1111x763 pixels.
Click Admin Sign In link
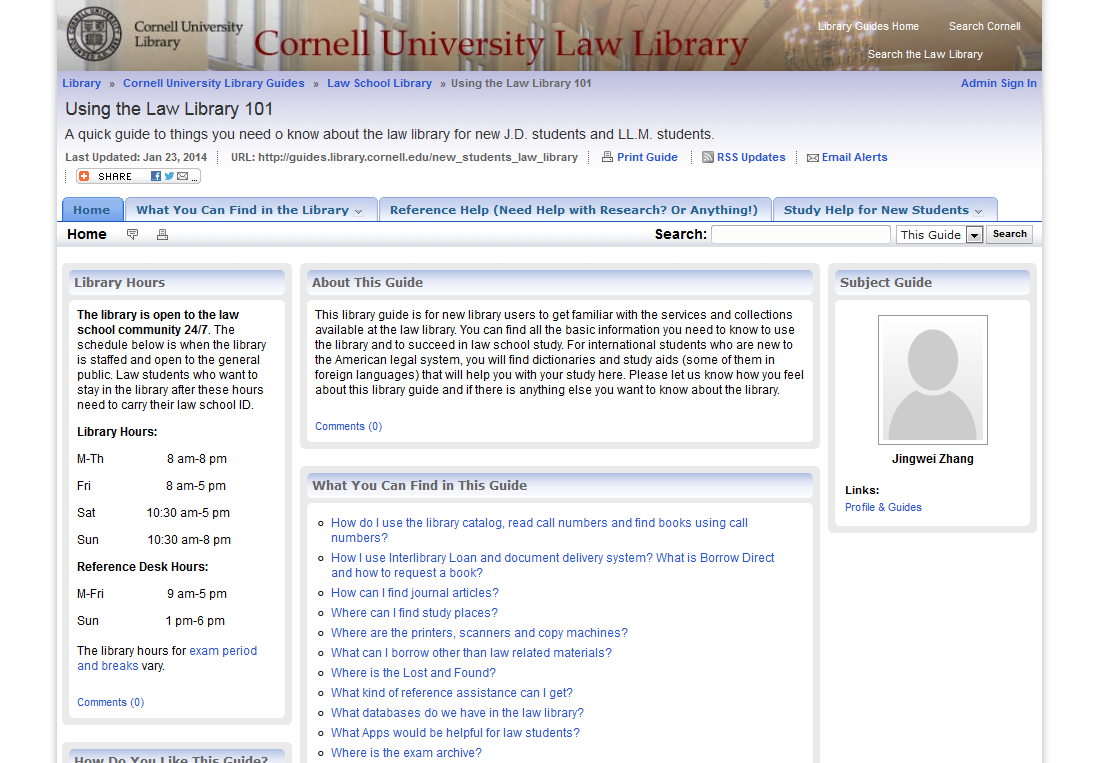click(x=998, y=83)
